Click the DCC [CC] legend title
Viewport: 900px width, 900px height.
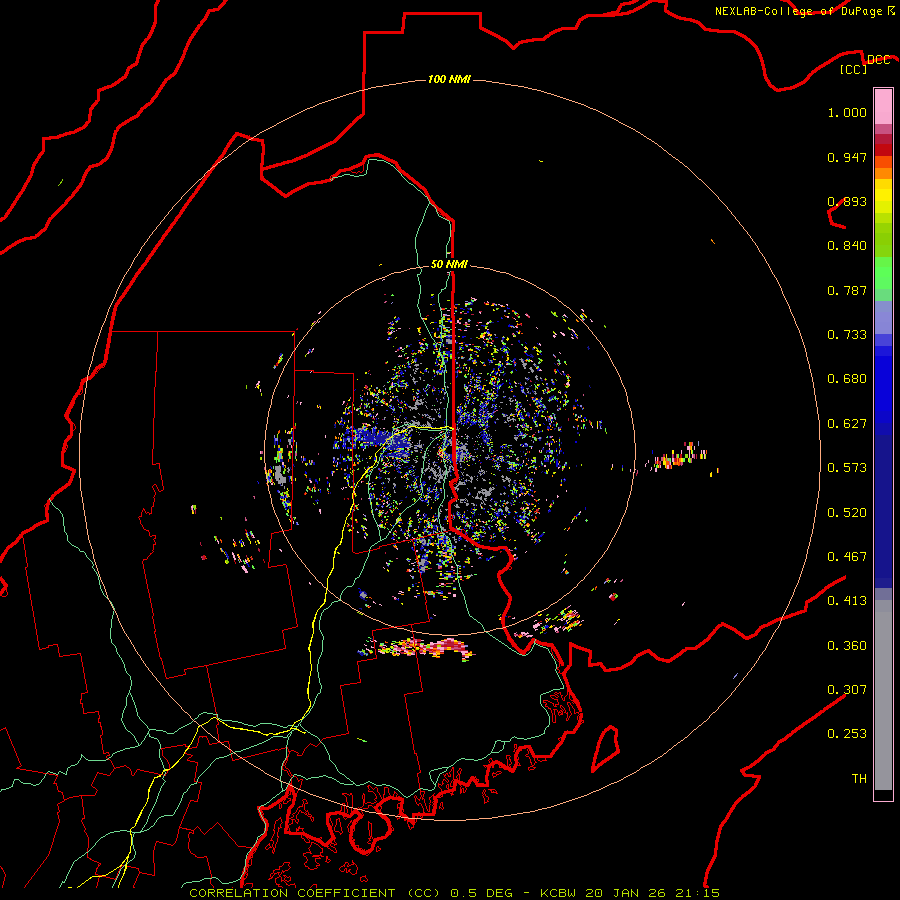coord(864,64)
